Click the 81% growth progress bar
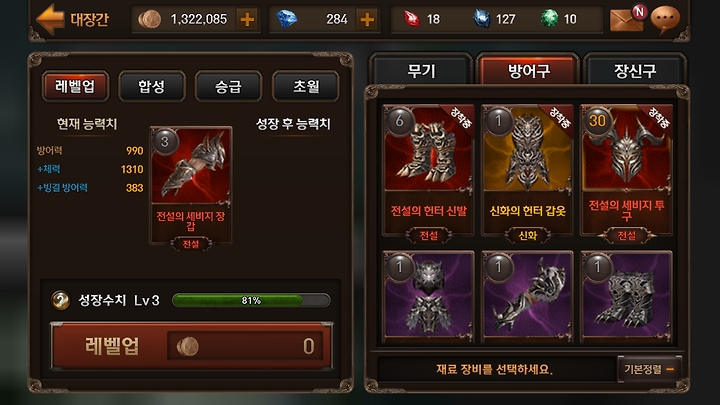Screen dimensions: 720x405 (x=251, y=300)
